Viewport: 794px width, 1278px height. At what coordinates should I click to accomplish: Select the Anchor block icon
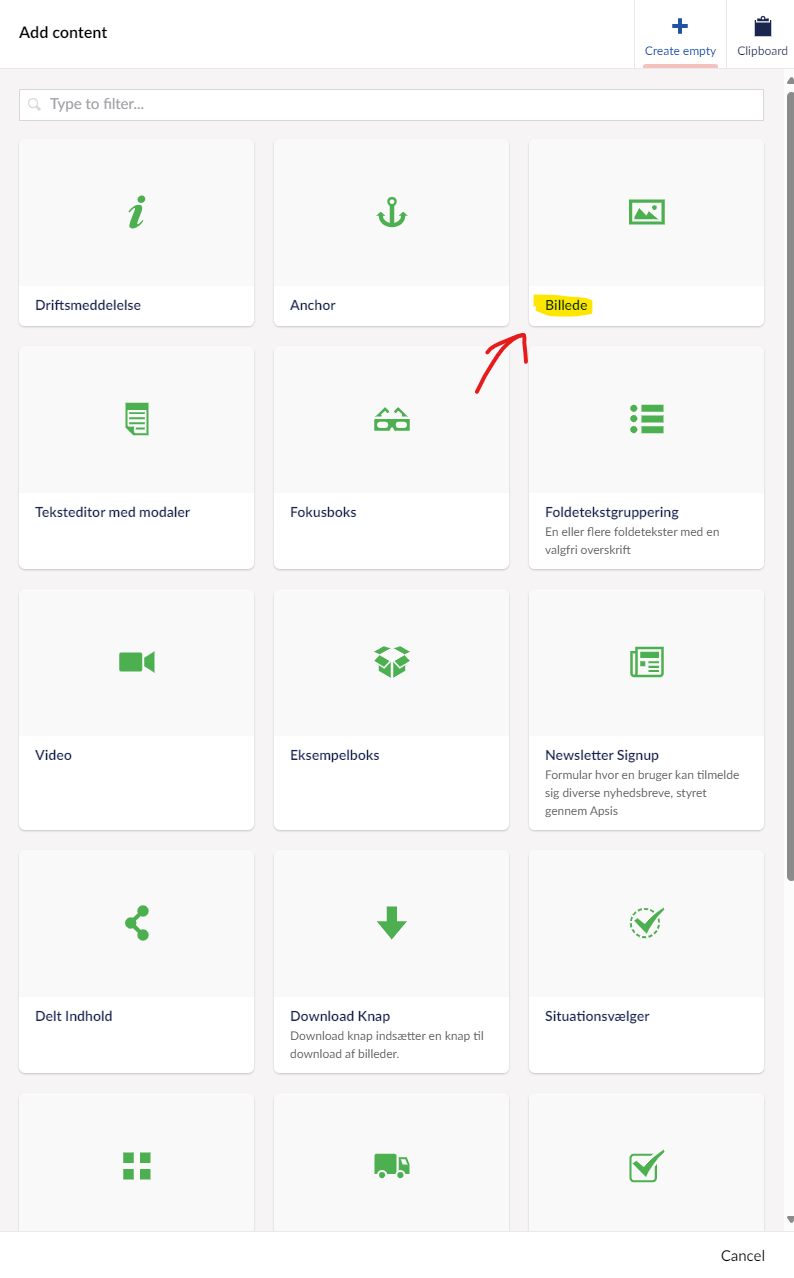(391, 212)
